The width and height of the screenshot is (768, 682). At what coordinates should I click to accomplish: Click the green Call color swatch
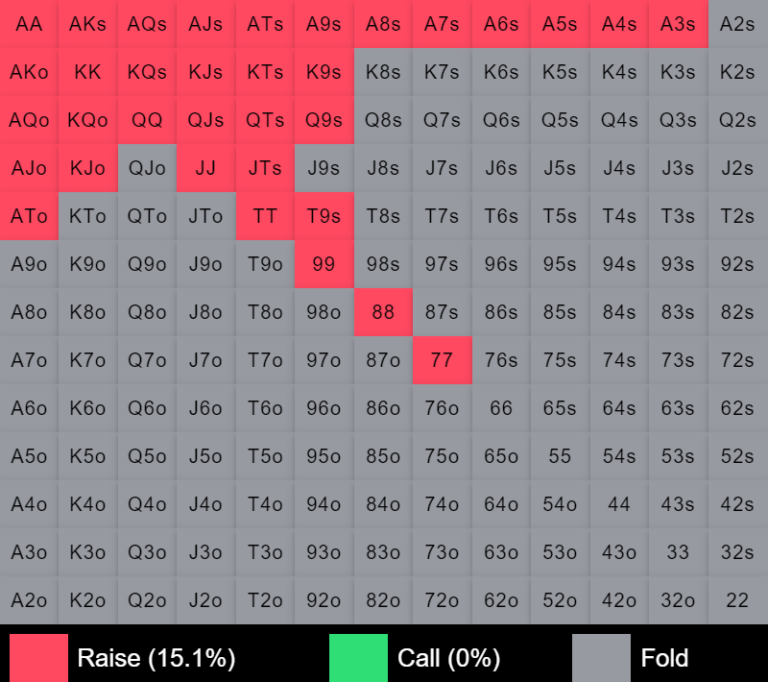pos(358,657)
